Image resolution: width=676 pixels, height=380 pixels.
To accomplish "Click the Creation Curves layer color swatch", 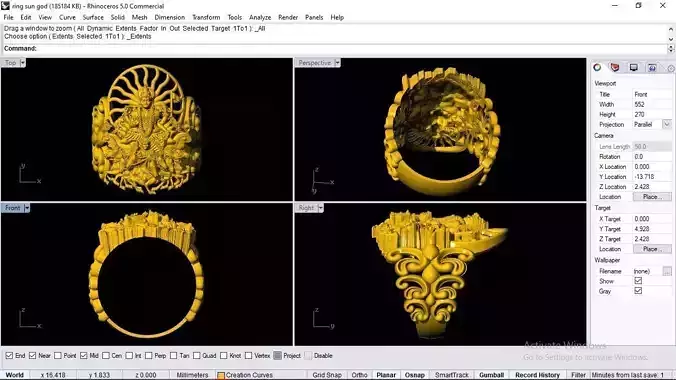I will pos(221,375).
